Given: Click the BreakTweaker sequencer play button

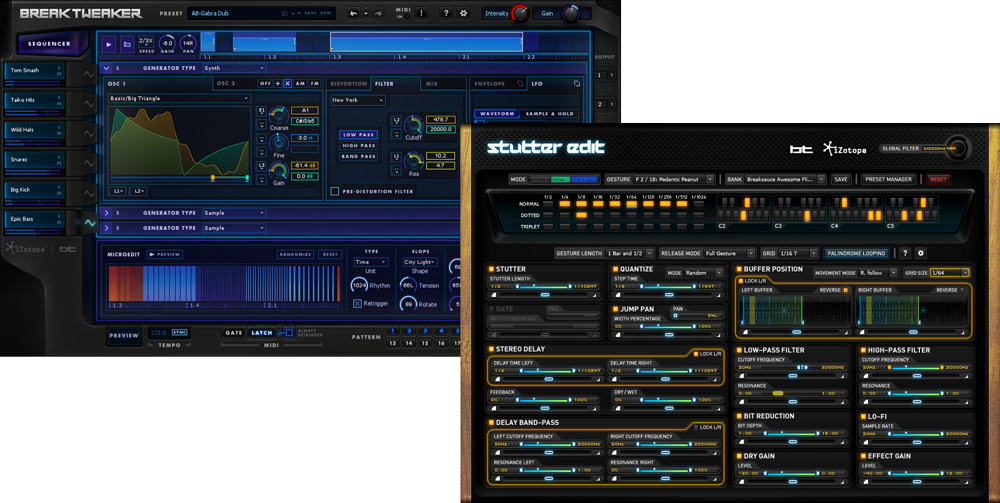Looking at the screenshot, I should 108,45.
